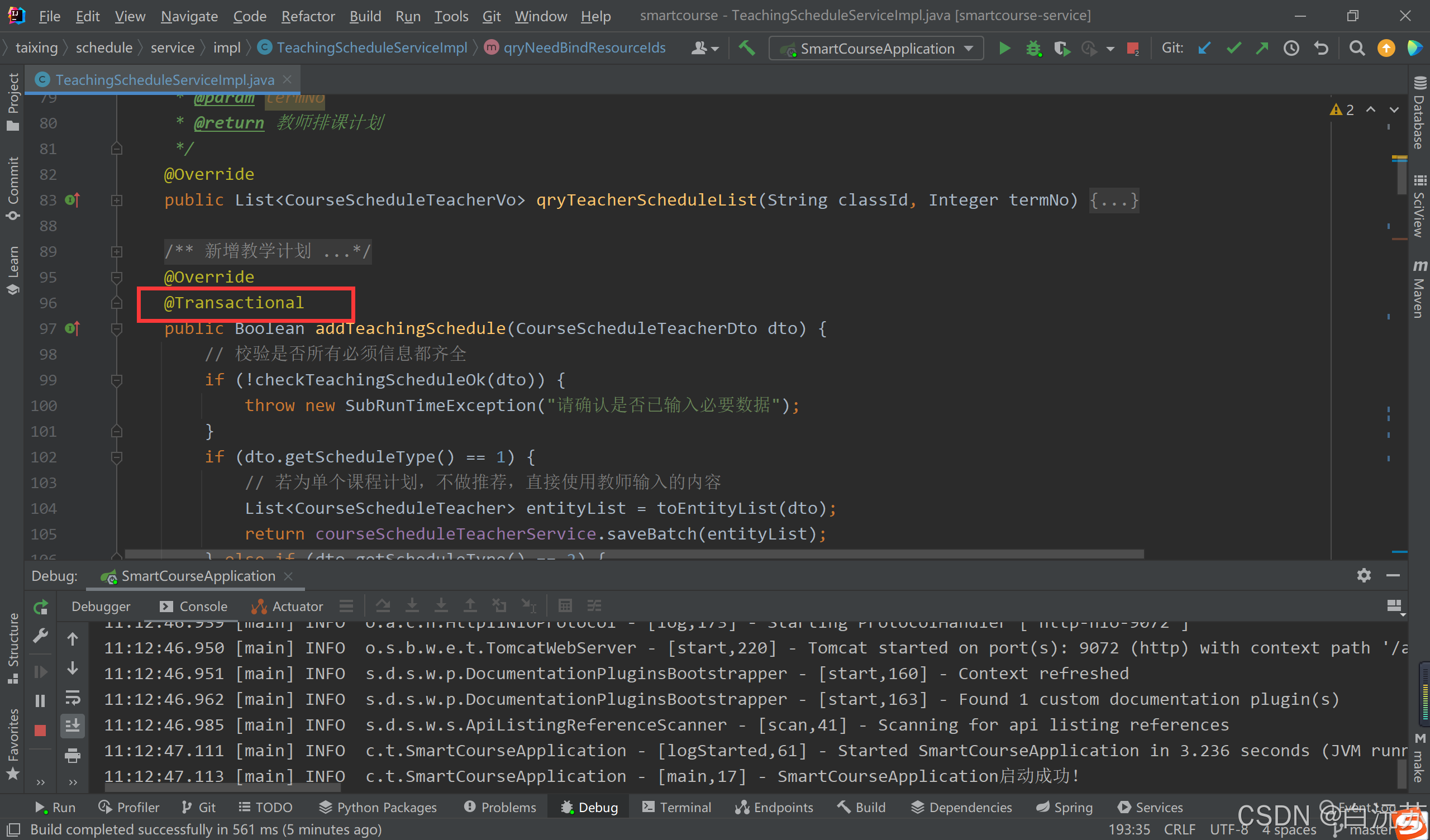This screenshot has width=1430, height=840.
Task: Toggle Scroll to End in console
Action: coord(73,726)
